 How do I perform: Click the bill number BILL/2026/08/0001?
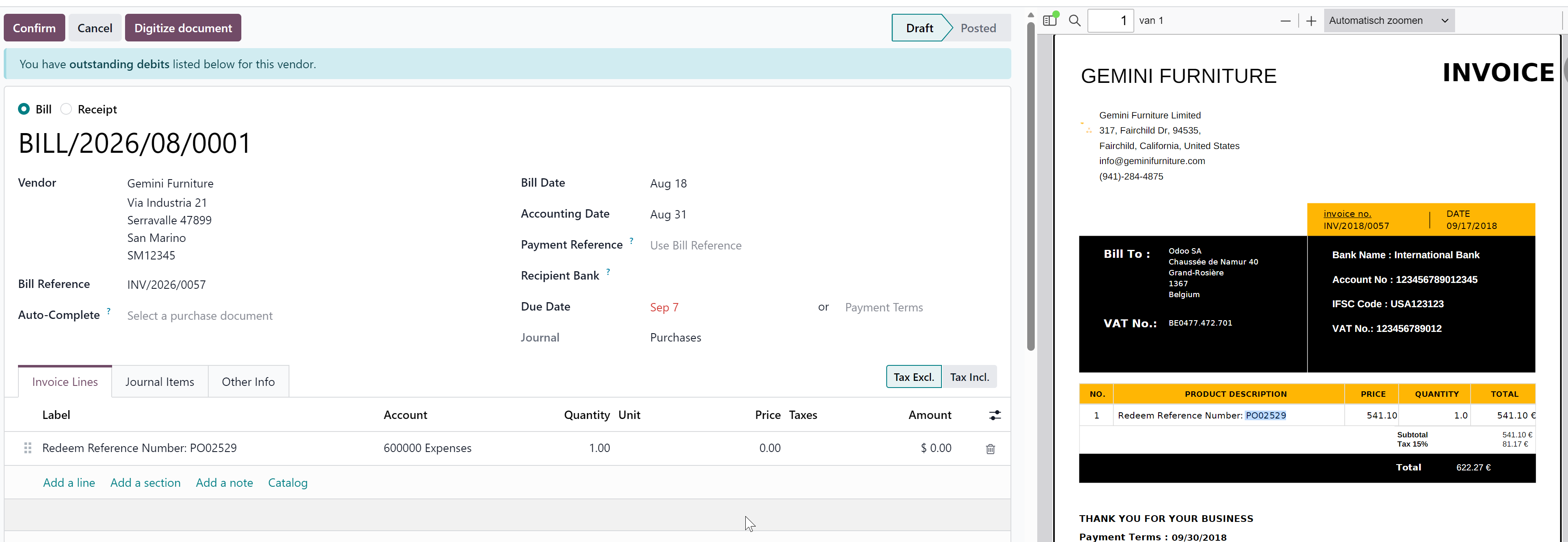135,144
